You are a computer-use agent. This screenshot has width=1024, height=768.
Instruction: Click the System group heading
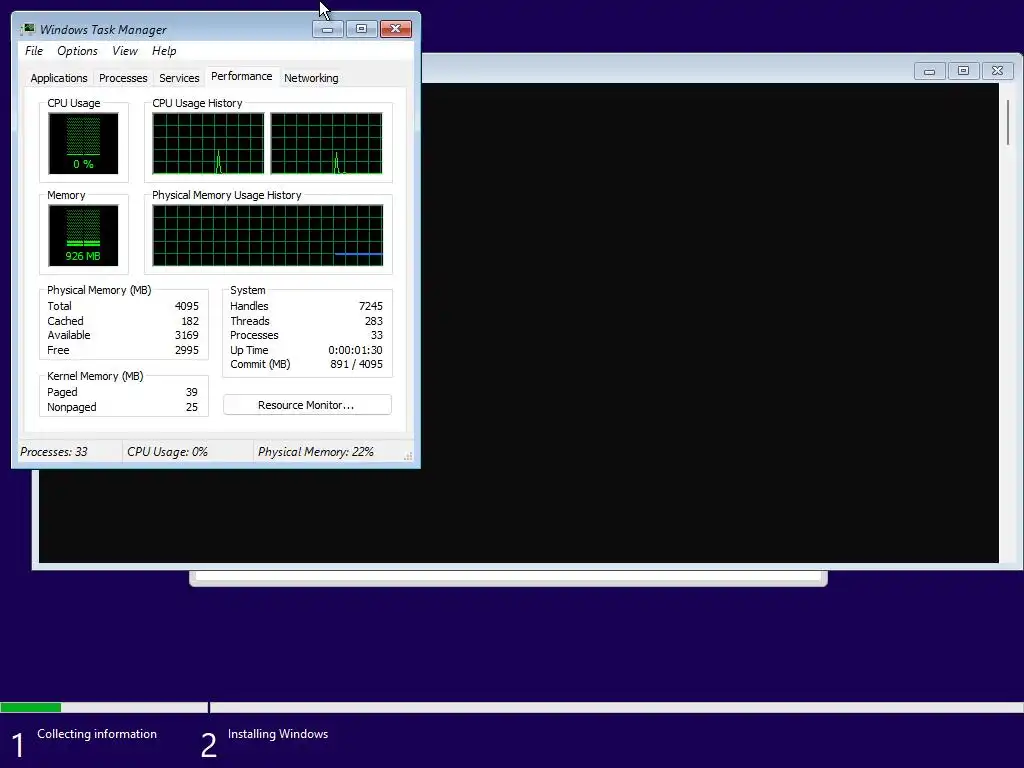click(x=248, y=290)
